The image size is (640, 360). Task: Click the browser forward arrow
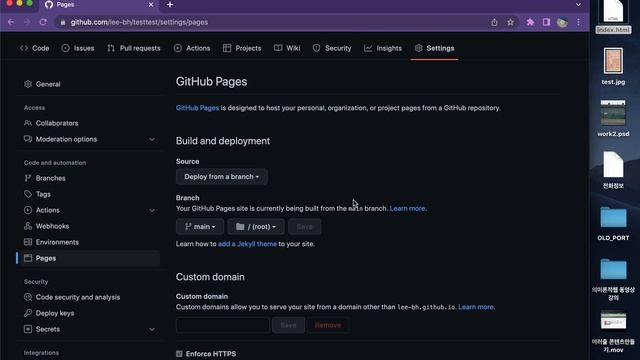[x=27, y=22]
